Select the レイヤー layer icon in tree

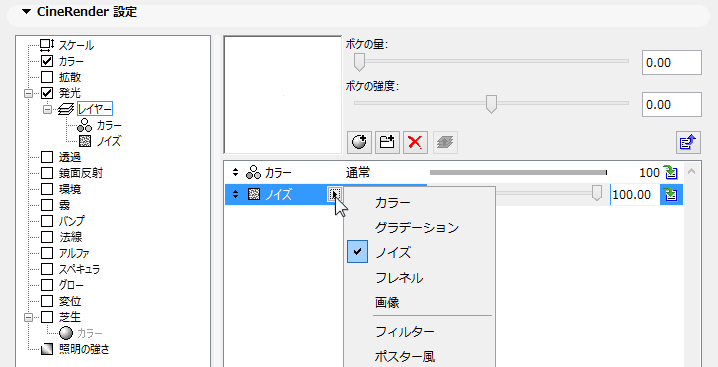(65, 109)
